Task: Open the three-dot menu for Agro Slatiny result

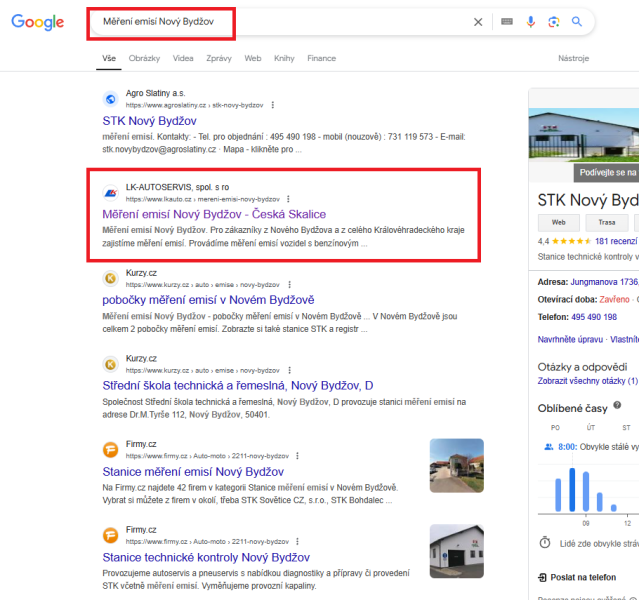Action: click(x=273, y=105)
